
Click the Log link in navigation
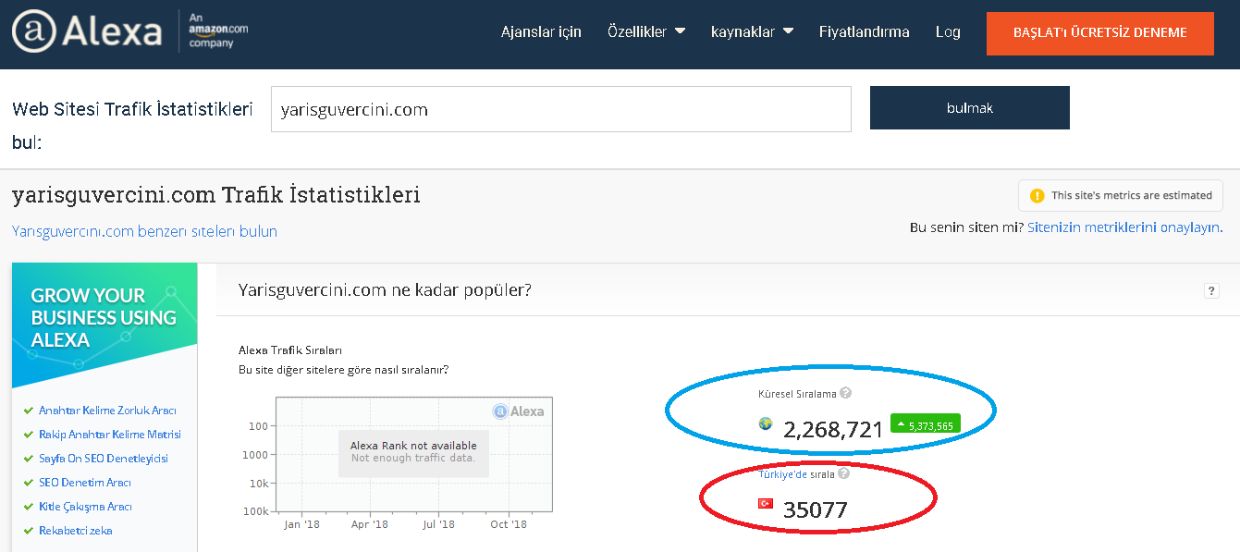[948, 32]
